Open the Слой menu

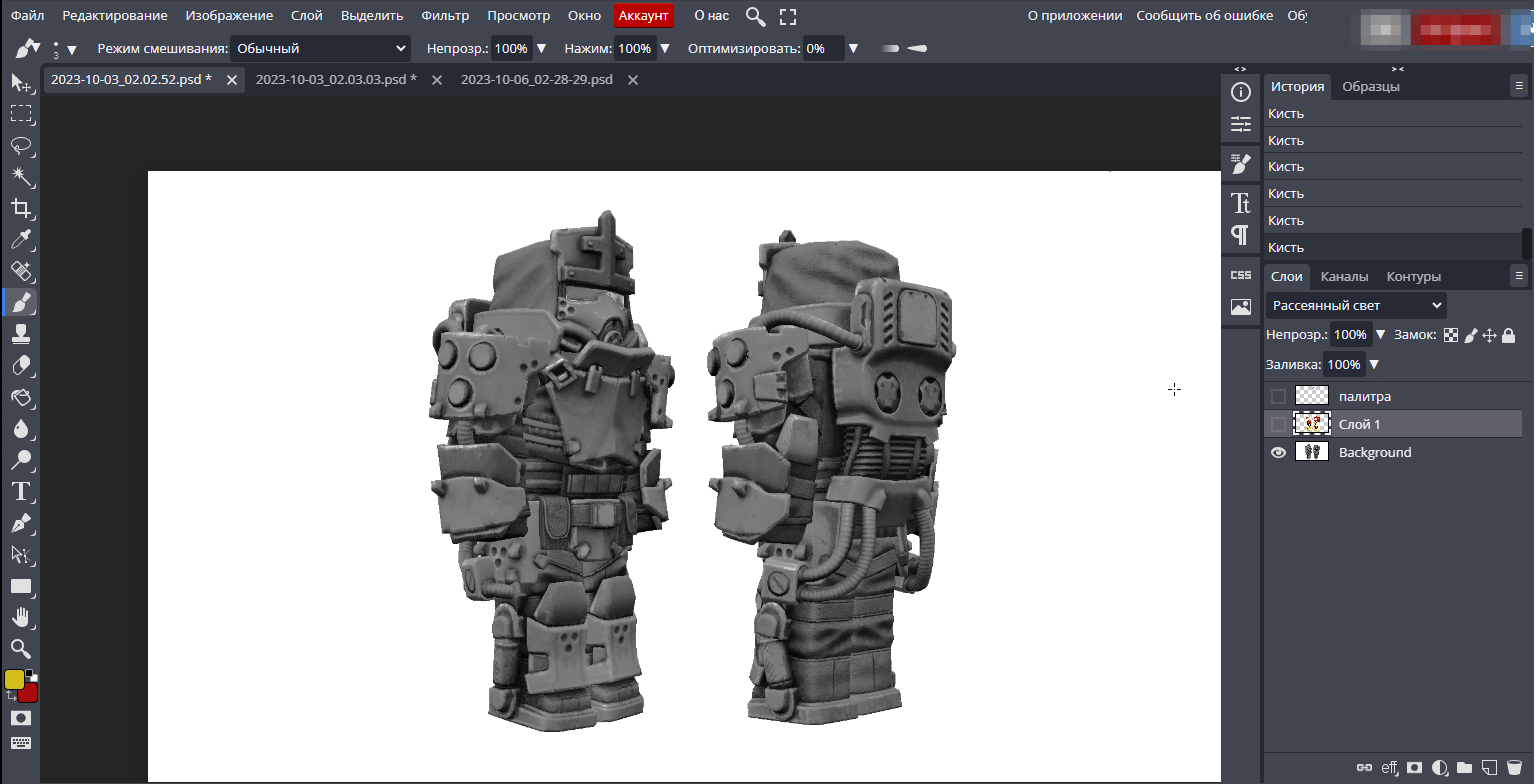[x=307, y=16]
